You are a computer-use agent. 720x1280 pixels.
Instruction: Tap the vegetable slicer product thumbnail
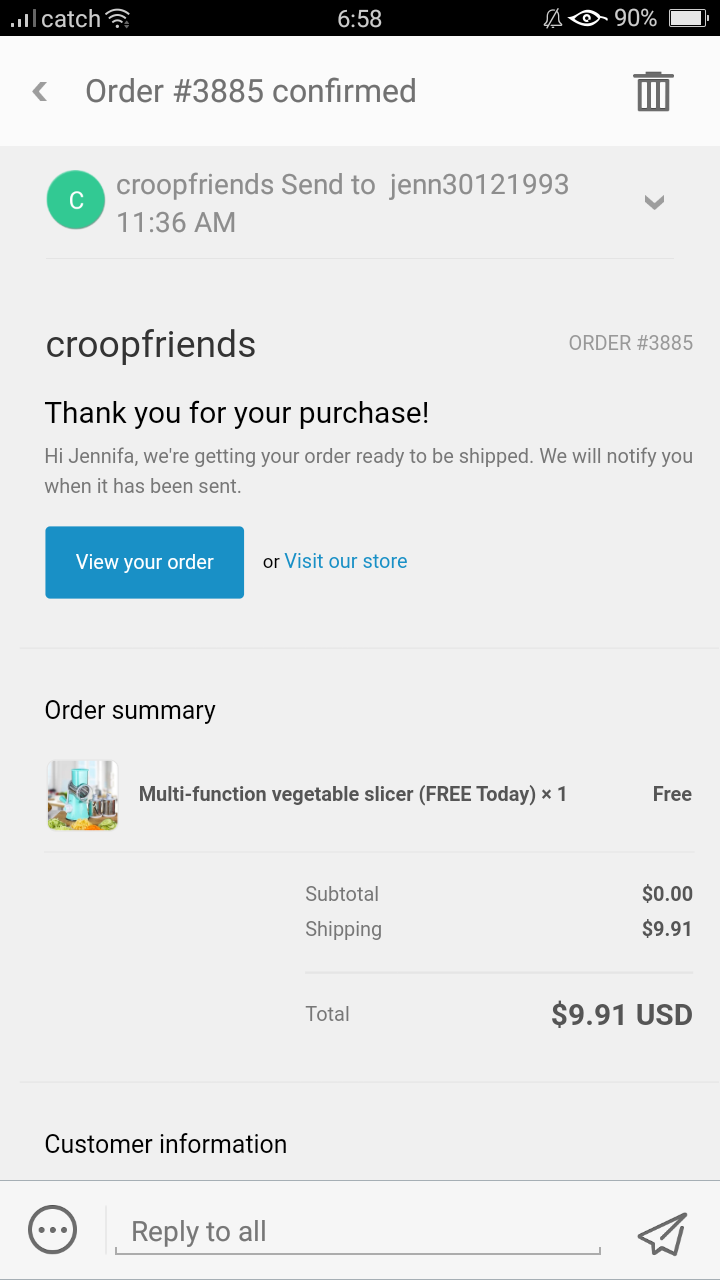[82, 795]
